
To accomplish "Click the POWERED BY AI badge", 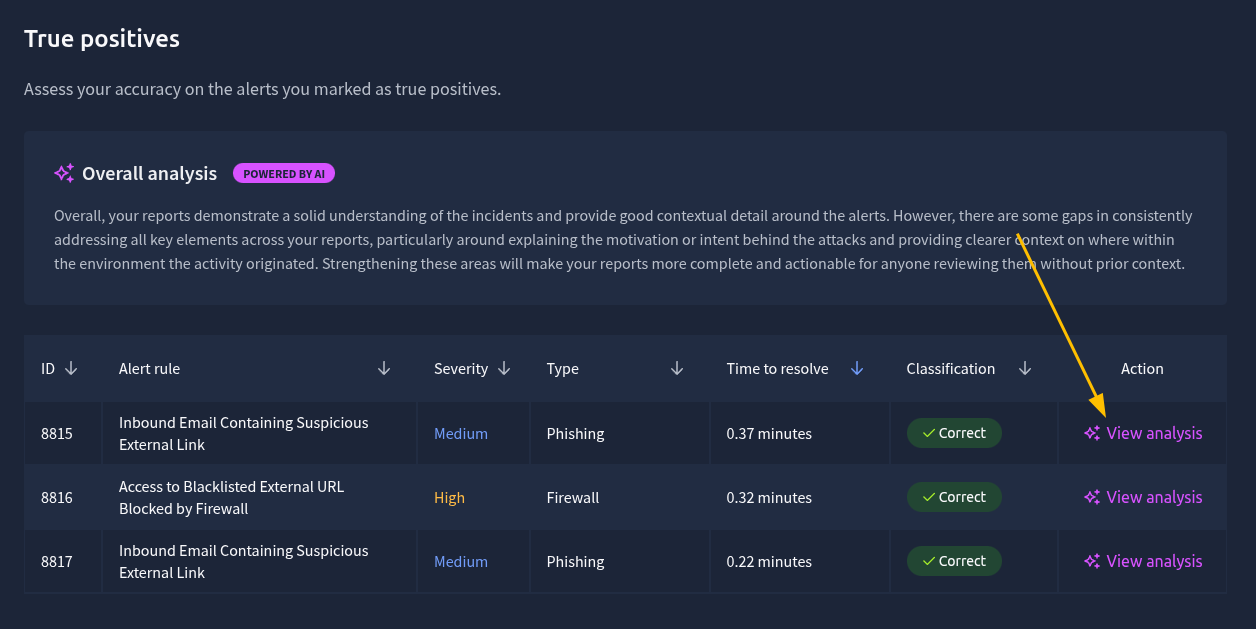I will (x=284, y=173).
